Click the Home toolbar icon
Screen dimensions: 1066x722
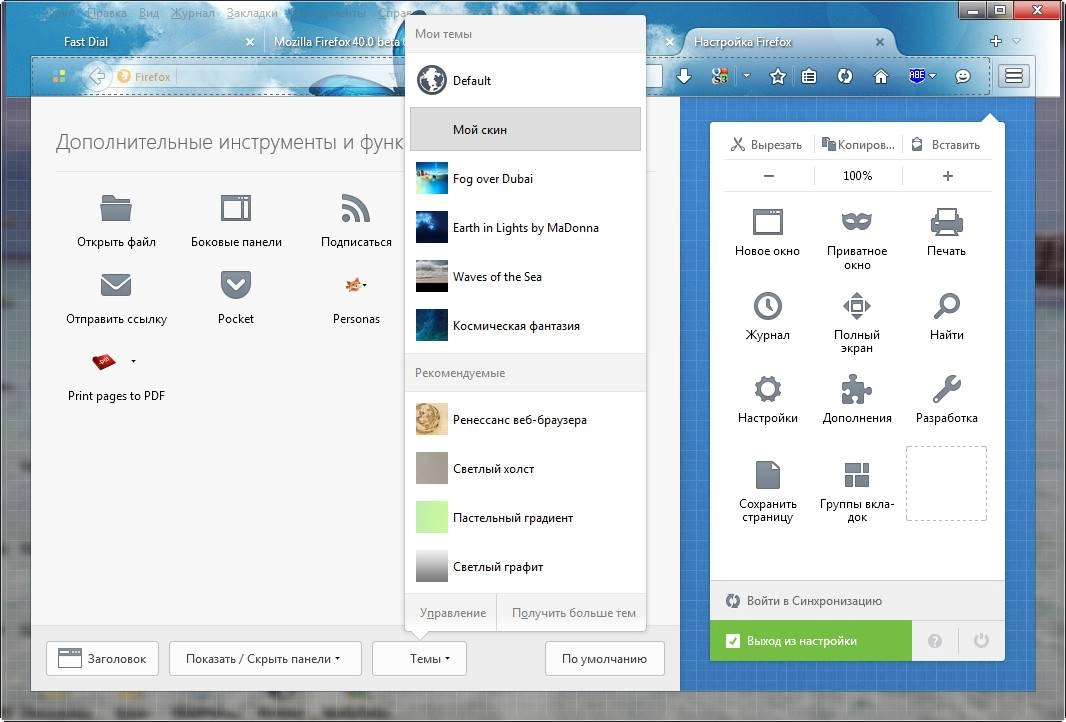[880, 77]
